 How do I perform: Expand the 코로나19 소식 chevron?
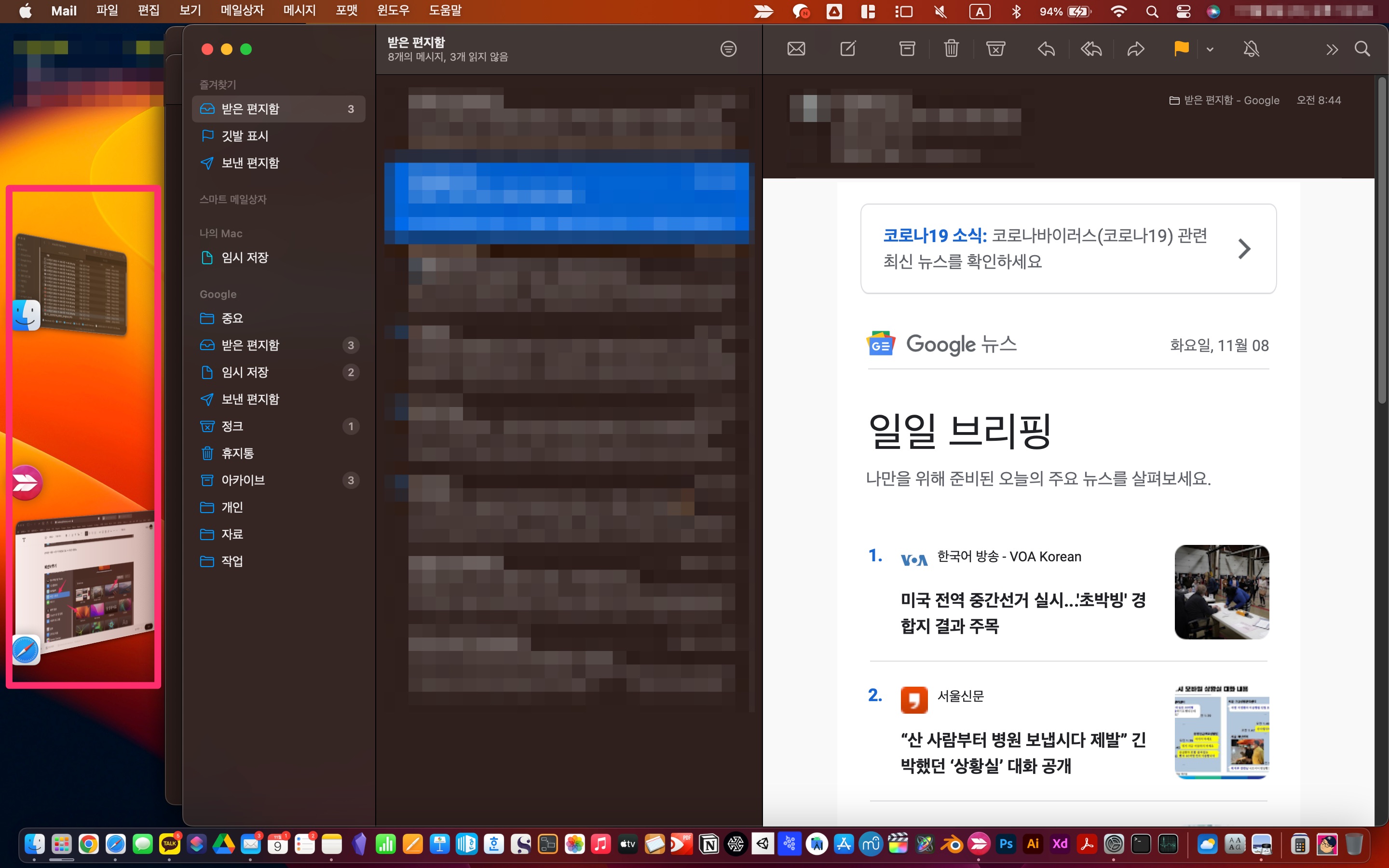1244,248
